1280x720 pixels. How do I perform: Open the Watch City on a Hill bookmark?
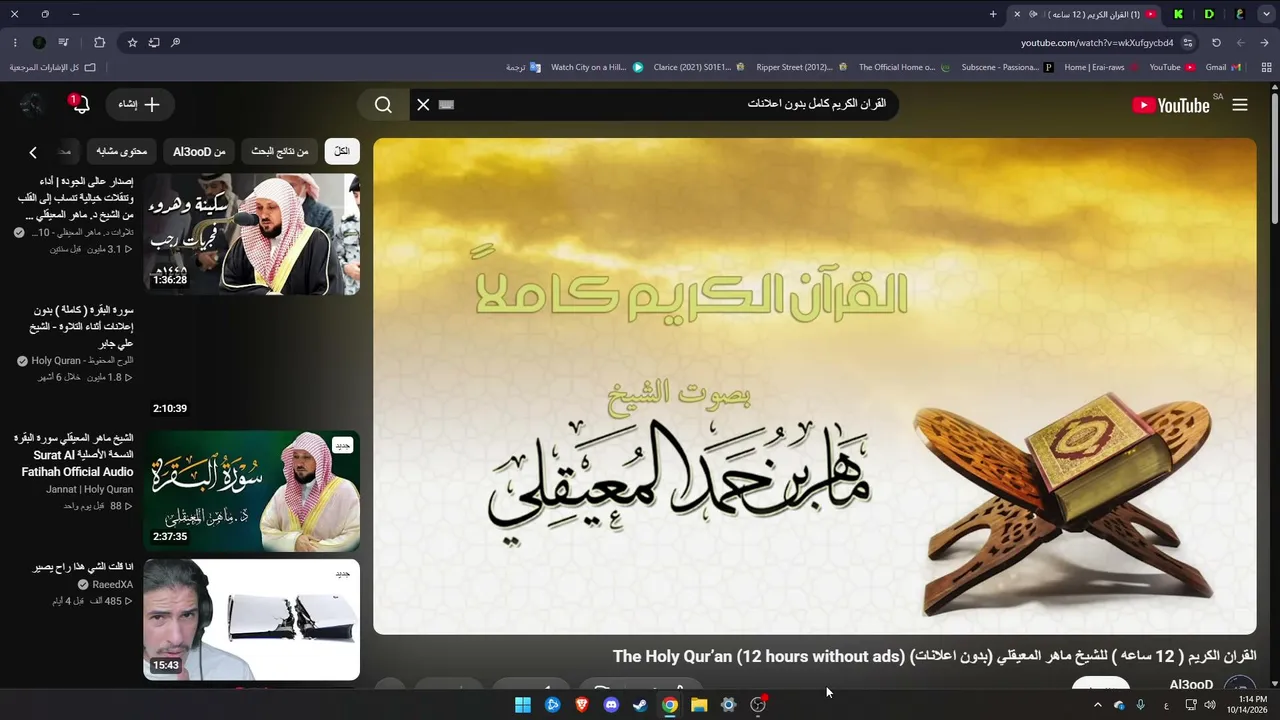click(x=597, y=67)
